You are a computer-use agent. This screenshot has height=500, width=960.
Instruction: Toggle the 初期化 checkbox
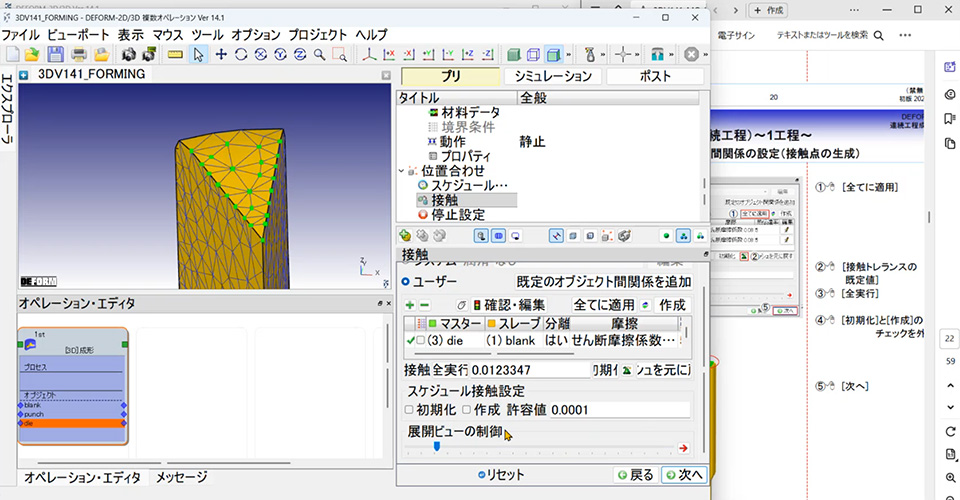(409, 409)
